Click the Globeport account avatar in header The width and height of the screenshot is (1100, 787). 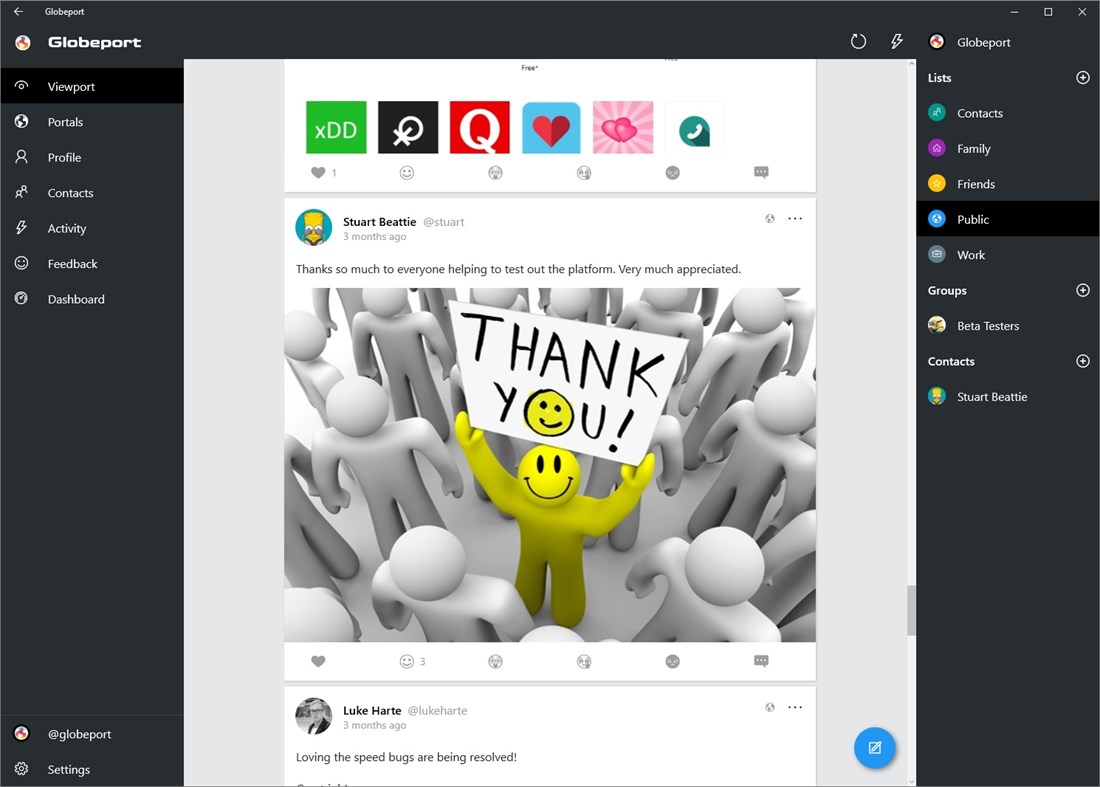(937, 41)
